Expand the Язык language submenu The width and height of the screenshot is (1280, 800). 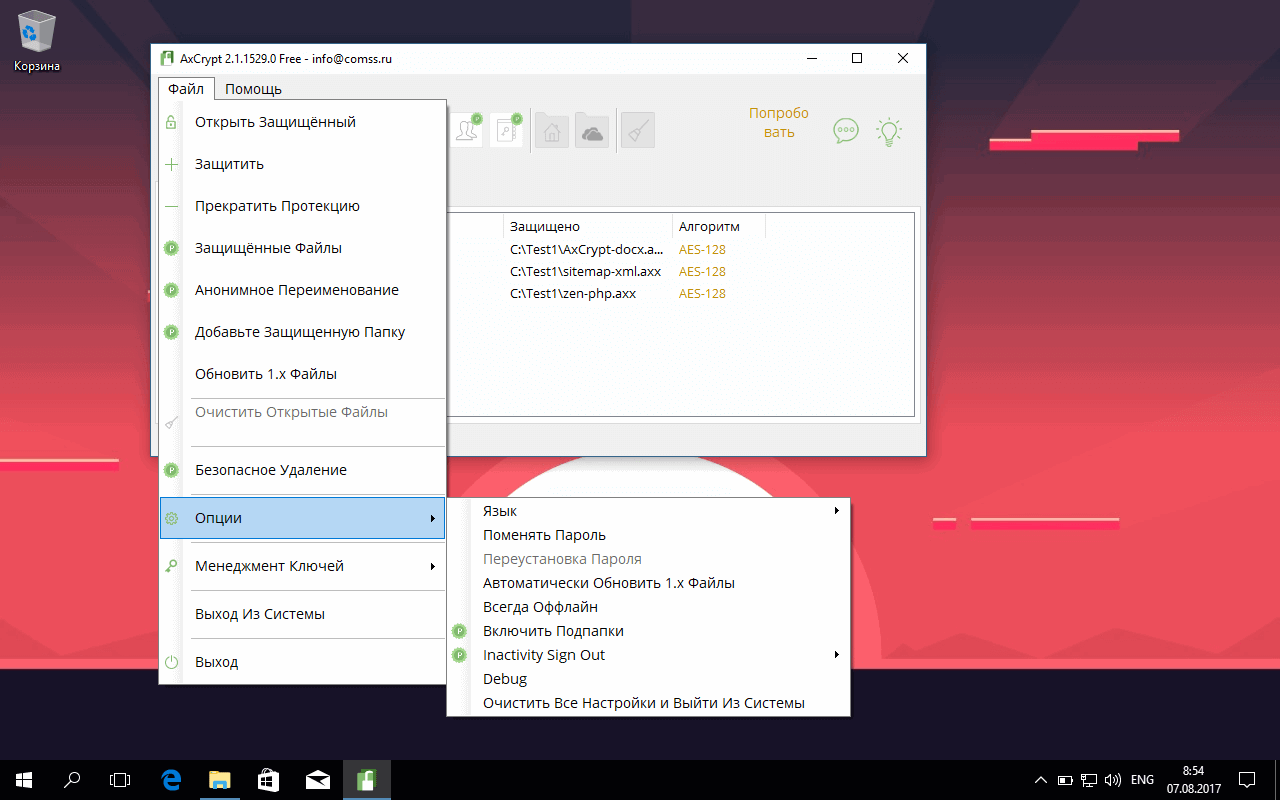[x=648, y=511]
